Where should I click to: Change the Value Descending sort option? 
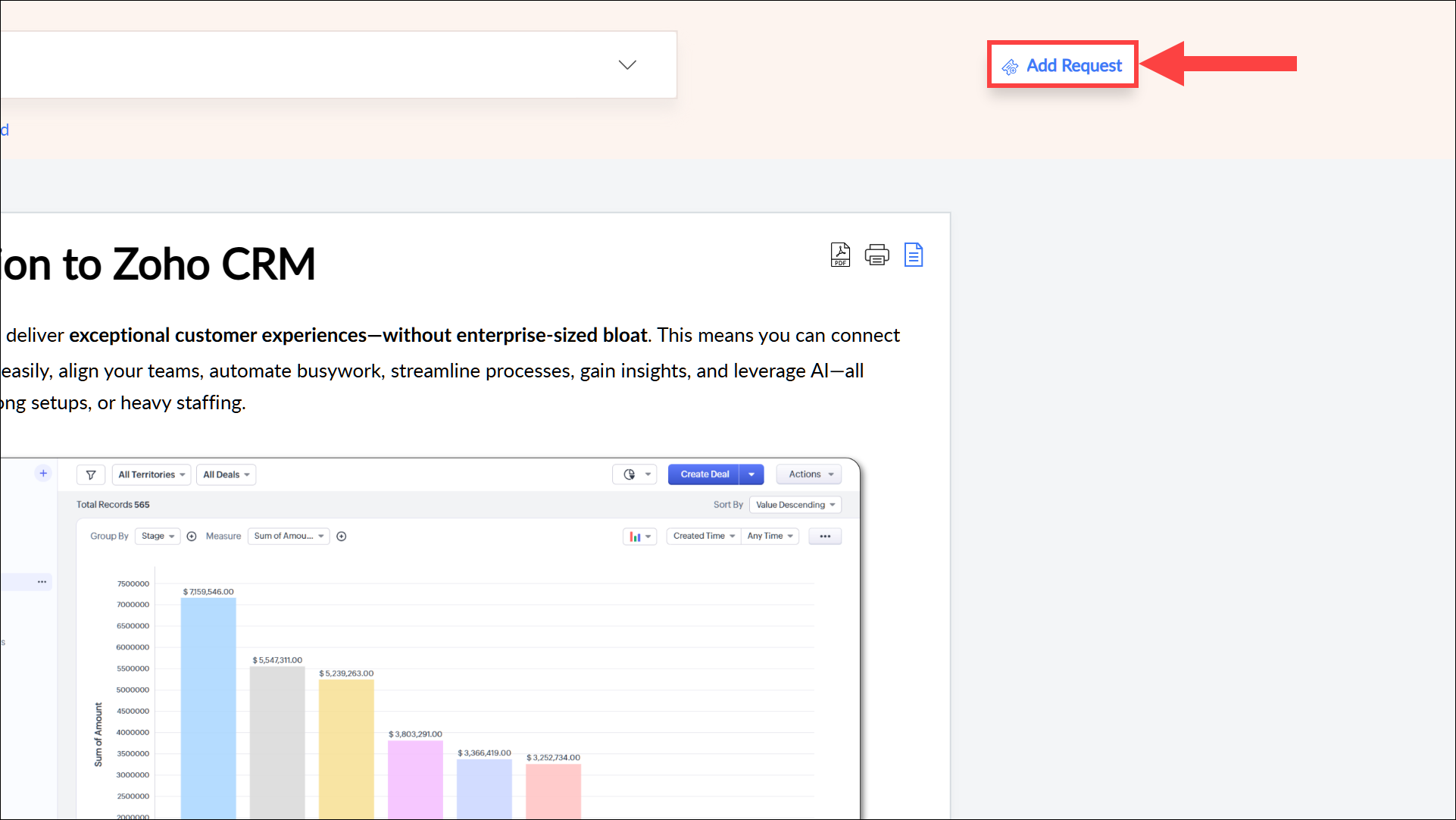point(795,505)
